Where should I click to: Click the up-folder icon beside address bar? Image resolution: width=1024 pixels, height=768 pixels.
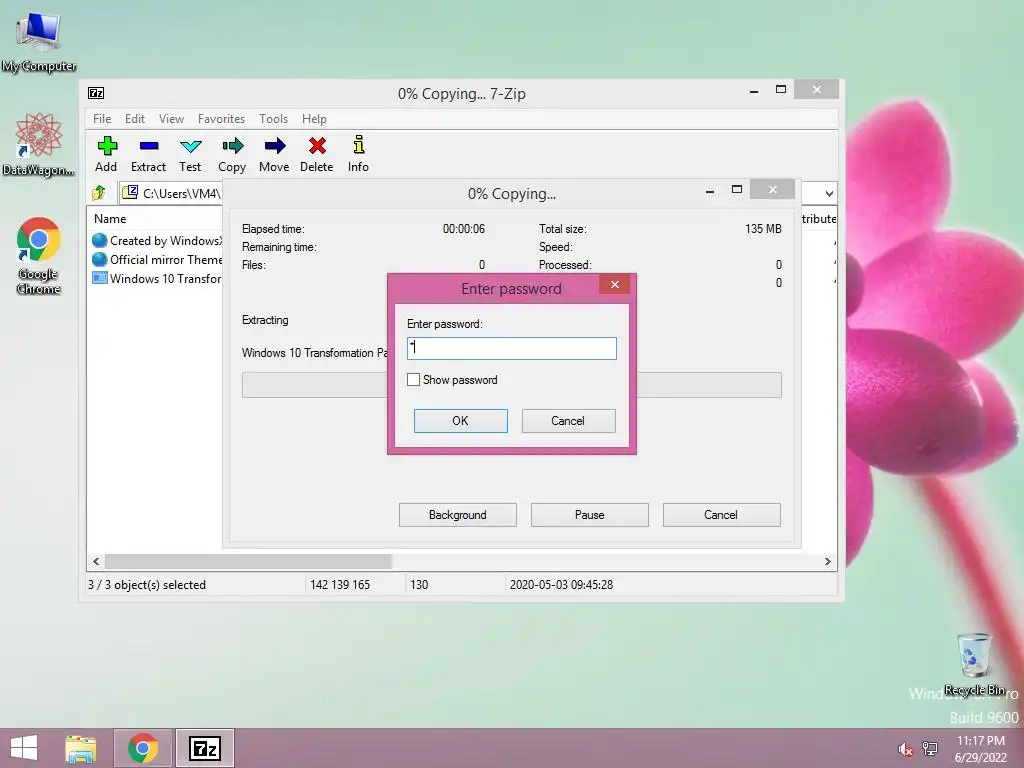99,193
